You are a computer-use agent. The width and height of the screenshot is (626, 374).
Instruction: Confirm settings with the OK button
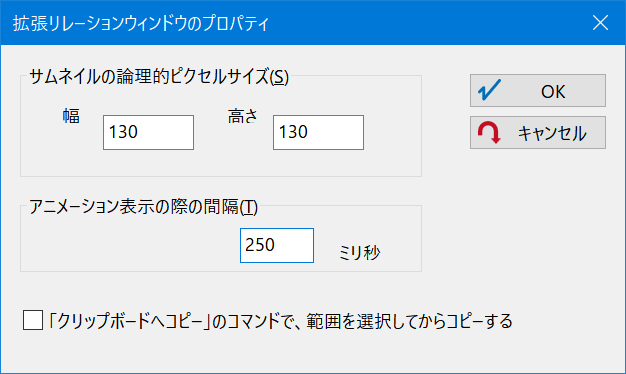[x=538, y=91]
